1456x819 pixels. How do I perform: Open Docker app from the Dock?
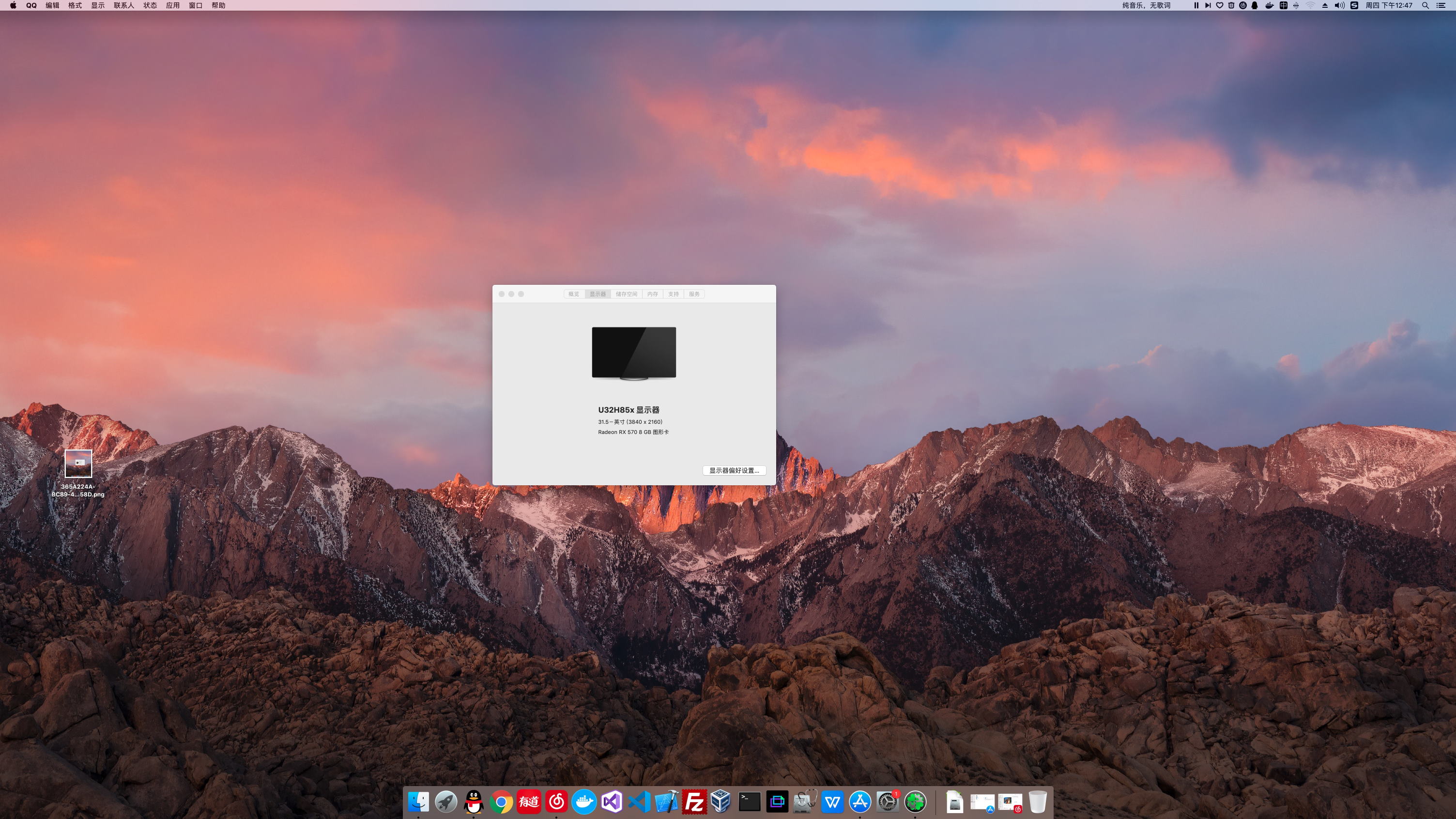584,802
